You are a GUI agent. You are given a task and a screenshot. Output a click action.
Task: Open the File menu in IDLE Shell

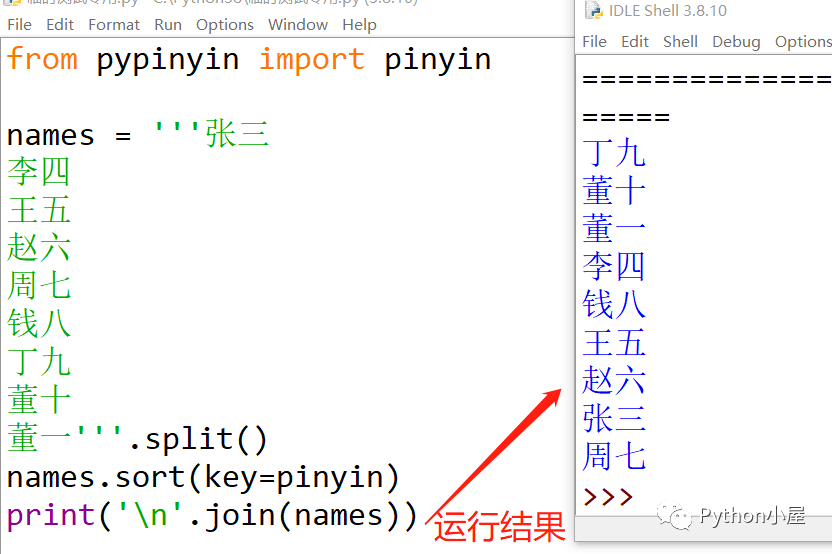(x=594, y=41)
